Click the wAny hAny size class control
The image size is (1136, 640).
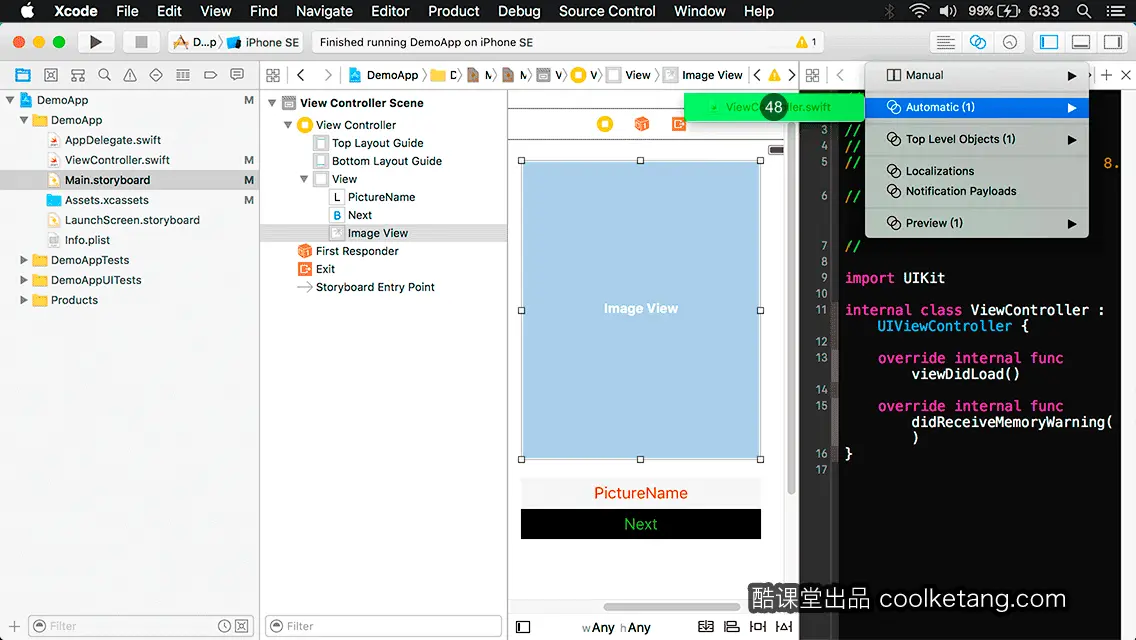pos(617,628)
